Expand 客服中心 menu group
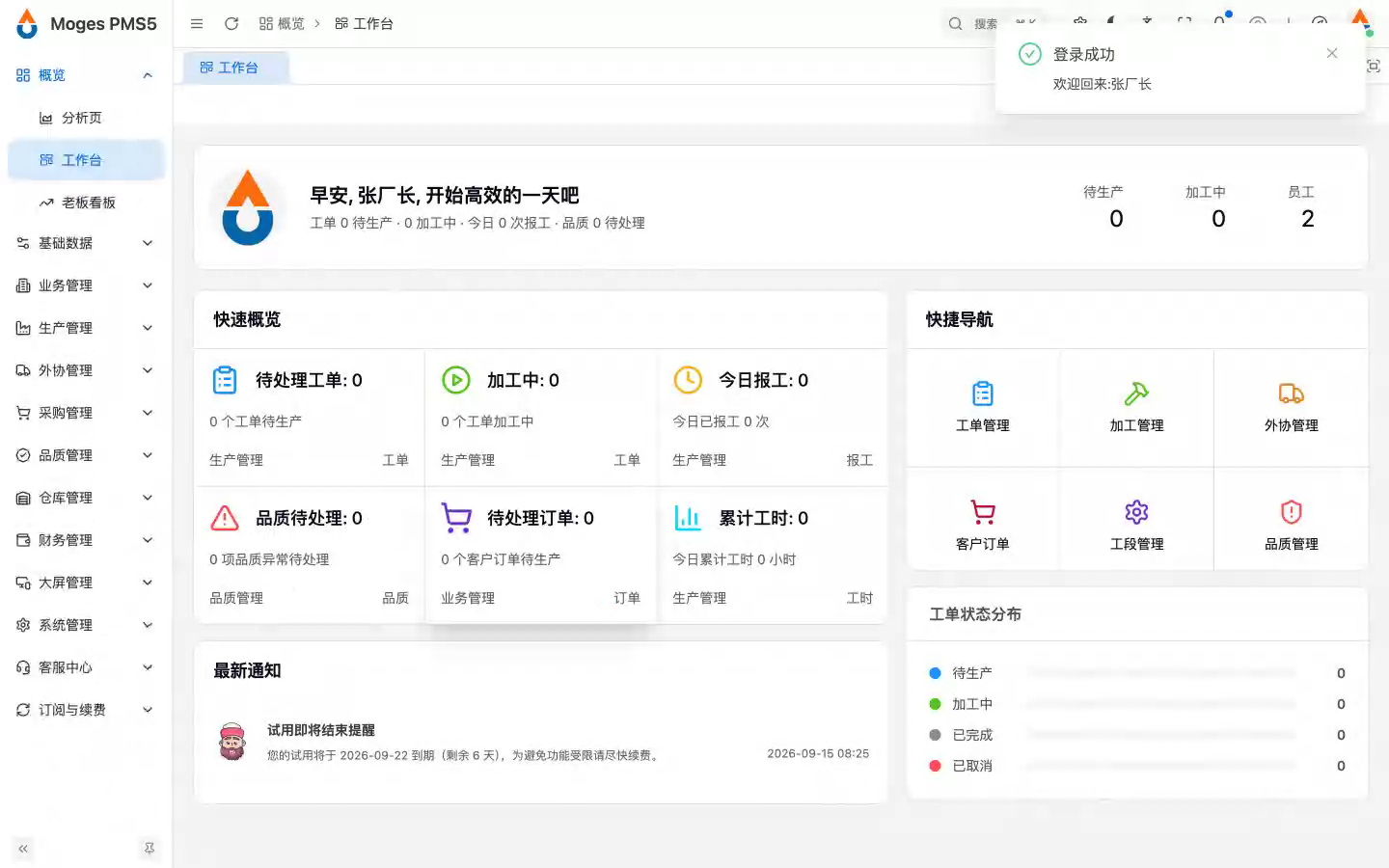 86,667
